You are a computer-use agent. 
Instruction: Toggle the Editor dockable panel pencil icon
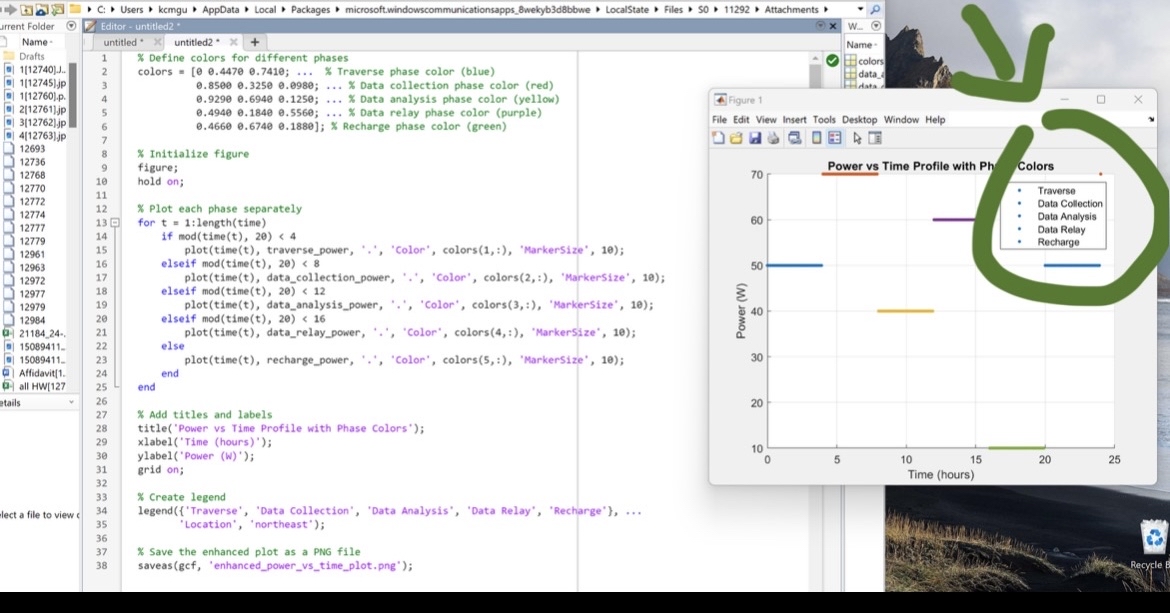(x=90, y=25)
